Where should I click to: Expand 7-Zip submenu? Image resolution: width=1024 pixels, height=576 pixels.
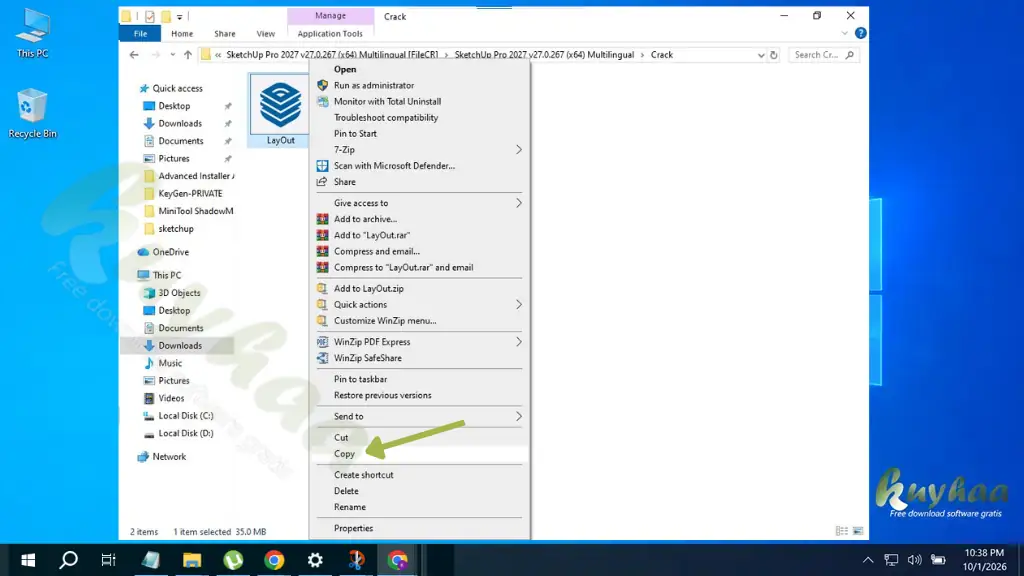pos(519,150)
